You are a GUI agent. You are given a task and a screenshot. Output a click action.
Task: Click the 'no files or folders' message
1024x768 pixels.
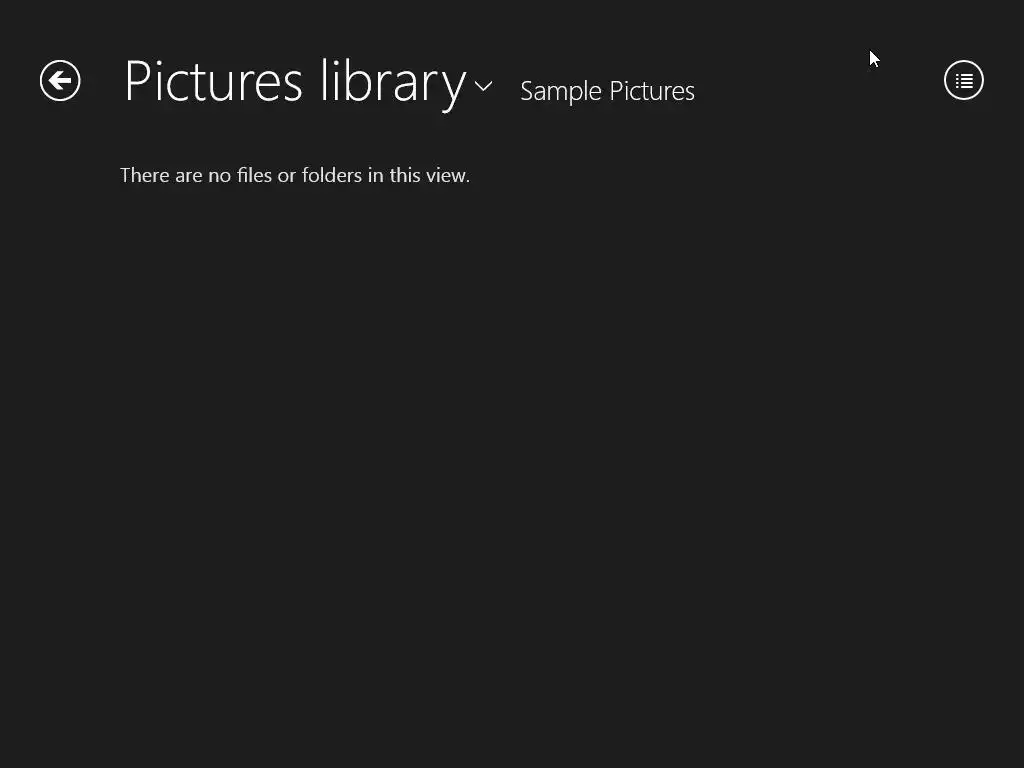click(x=295, y=175)
